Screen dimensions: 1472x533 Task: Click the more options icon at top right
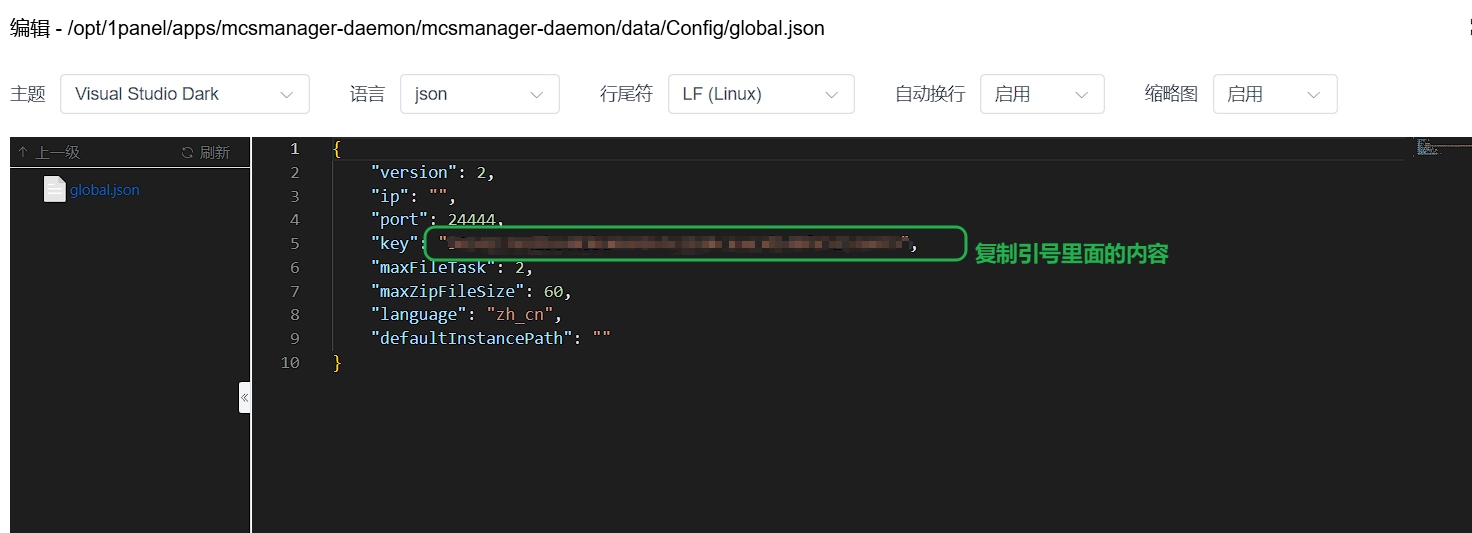[1467, 28]
